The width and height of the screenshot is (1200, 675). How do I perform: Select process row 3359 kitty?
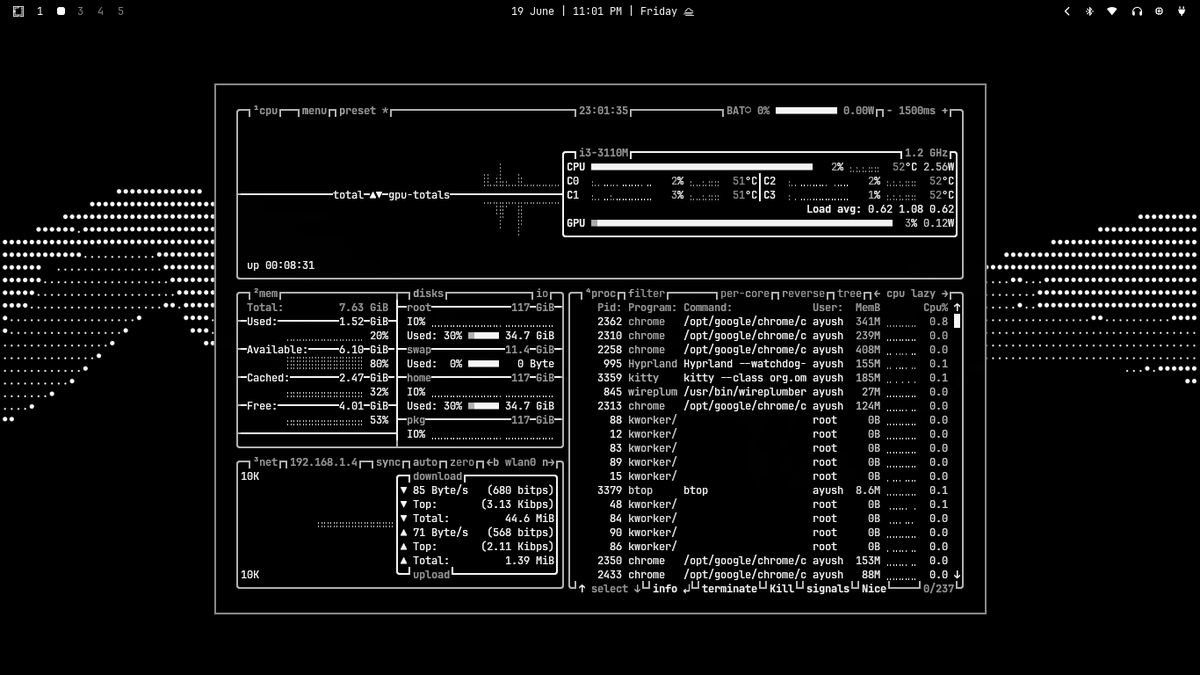(772, 378)
